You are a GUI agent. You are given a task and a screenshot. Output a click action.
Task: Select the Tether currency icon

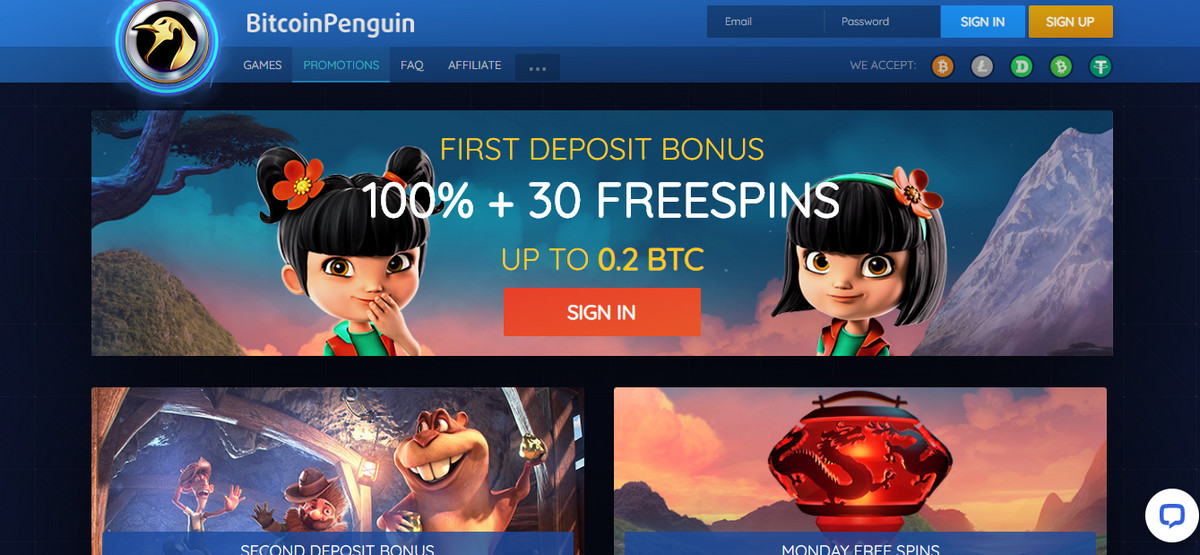pyautogui.click(x=1101, y=66)
